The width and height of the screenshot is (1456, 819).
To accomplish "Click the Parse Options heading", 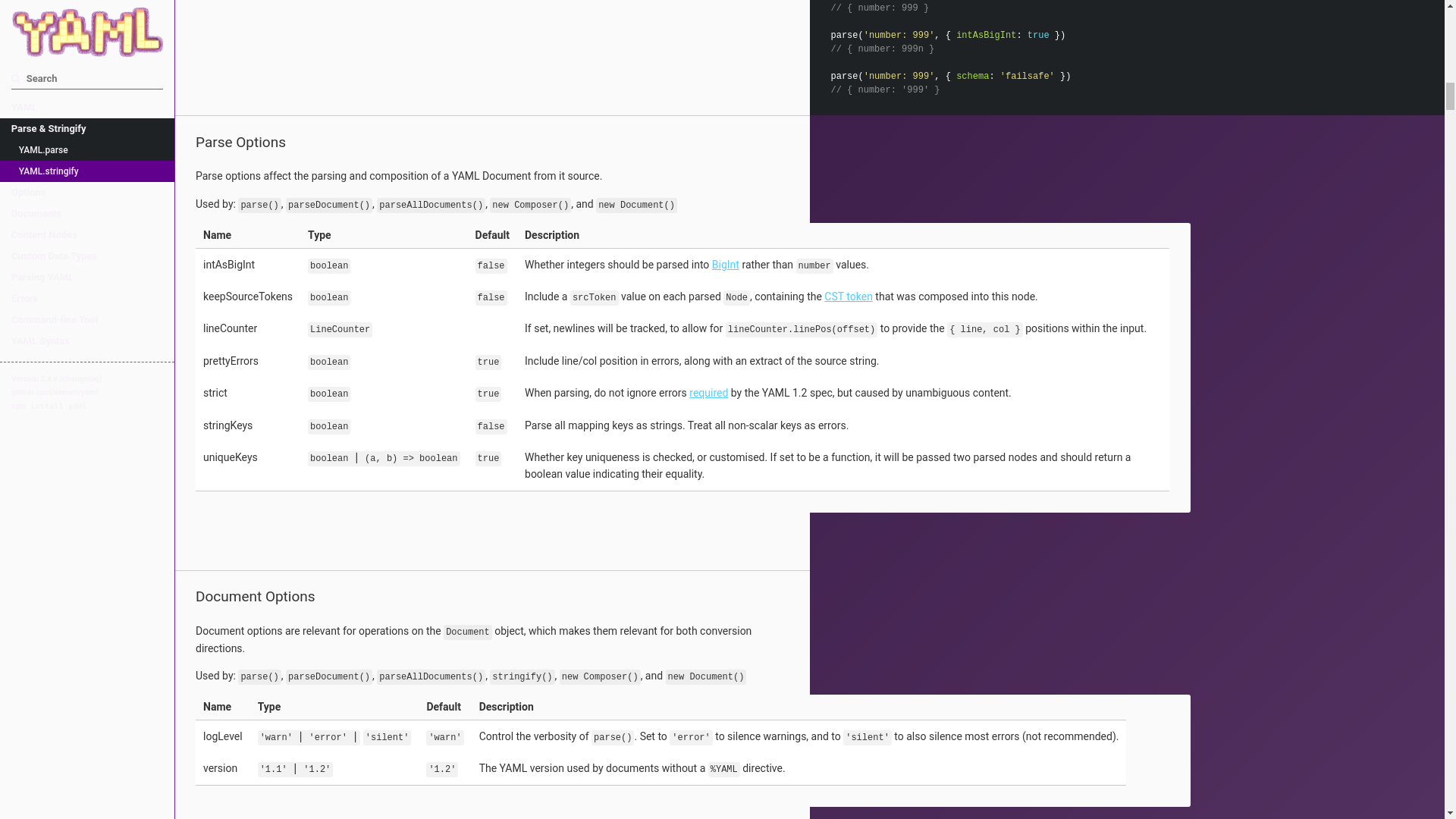I will click(240, 143).
